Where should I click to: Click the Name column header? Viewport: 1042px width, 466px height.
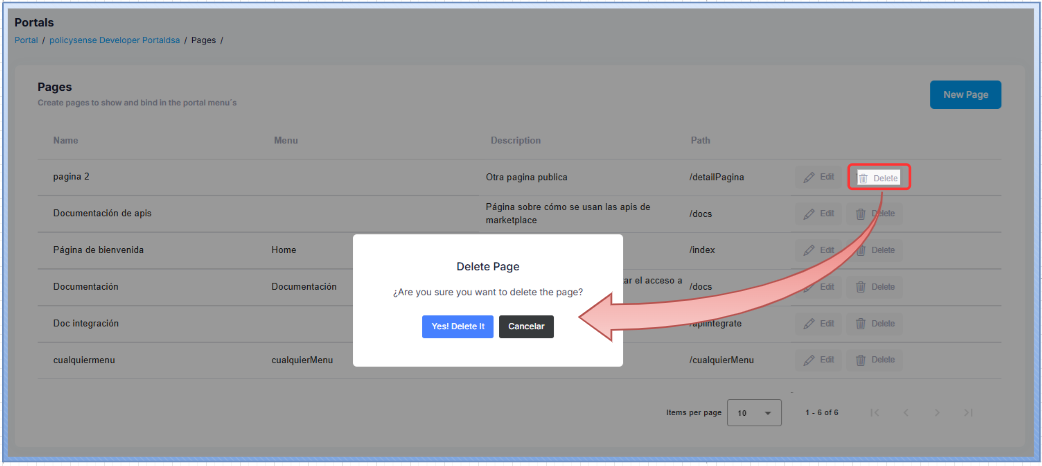65,141
